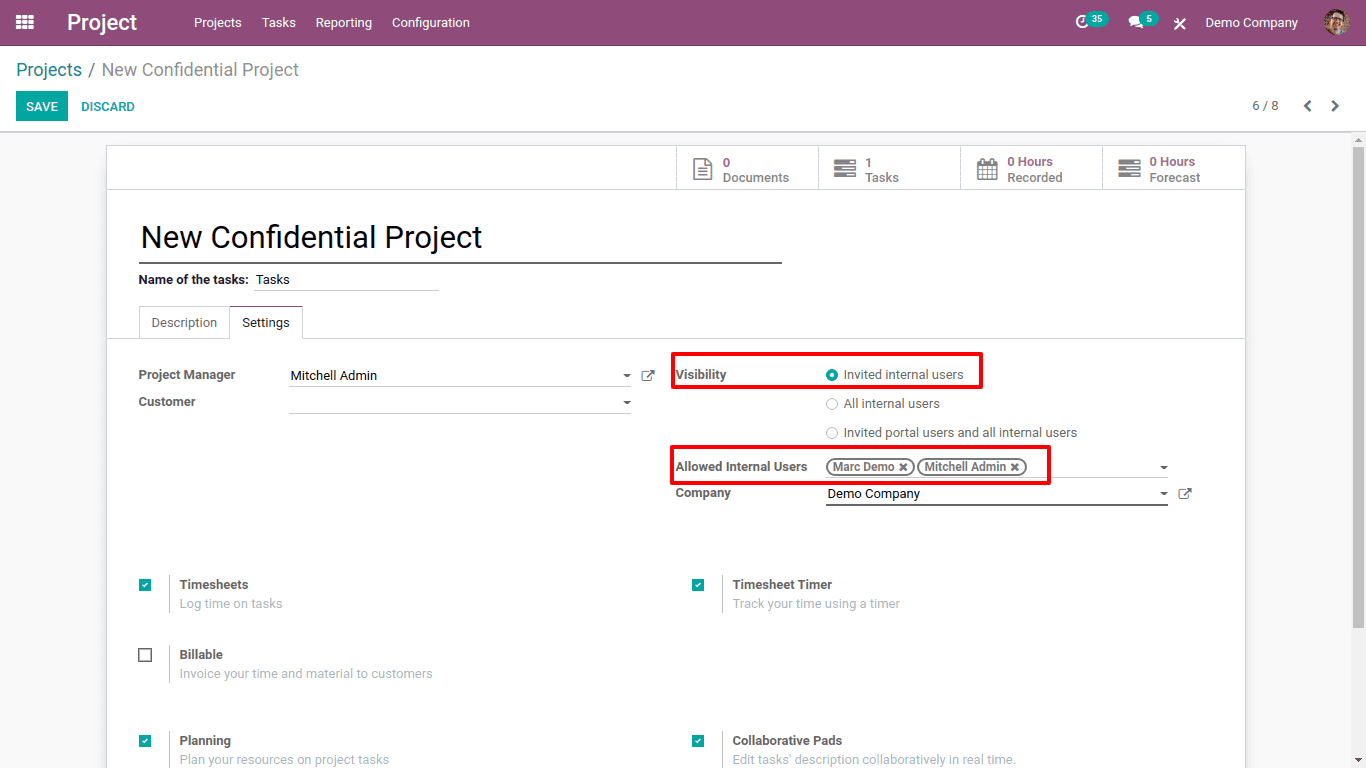
Task: Select Invited internal users visibility
Action: coord(832,375)
